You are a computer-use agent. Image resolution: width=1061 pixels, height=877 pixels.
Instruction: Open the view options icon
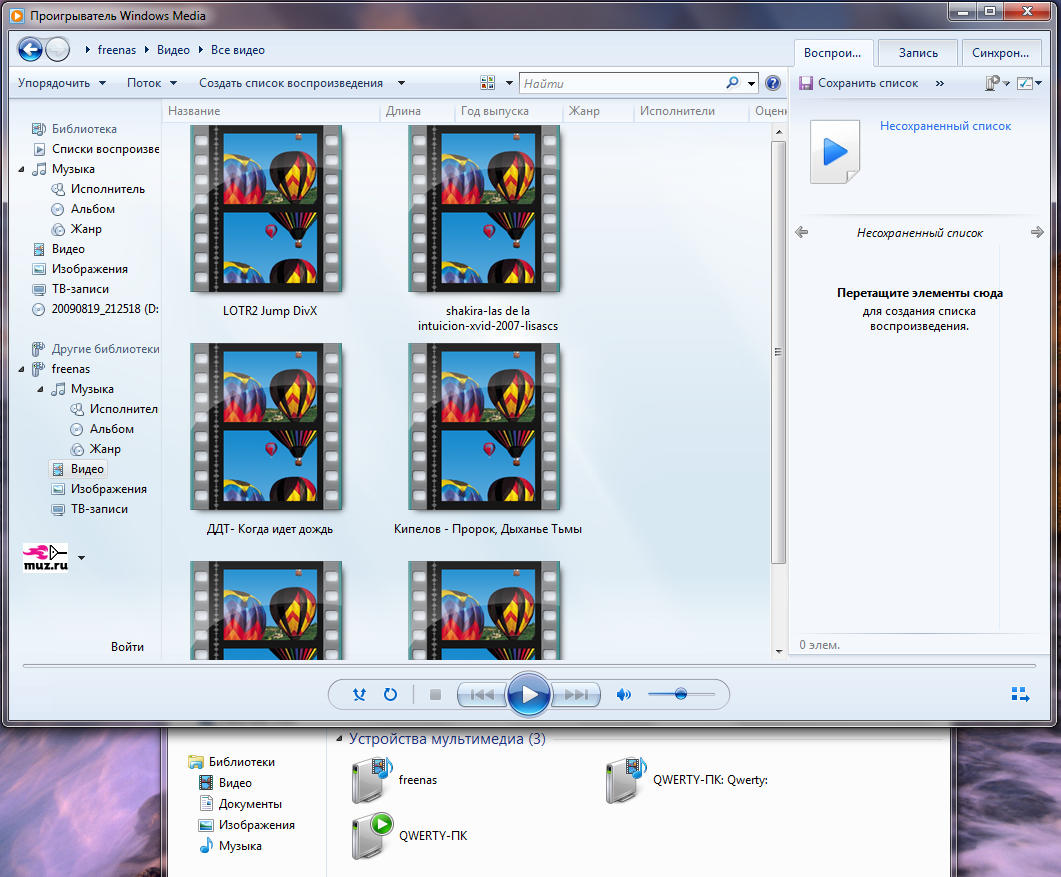[487, 83]
